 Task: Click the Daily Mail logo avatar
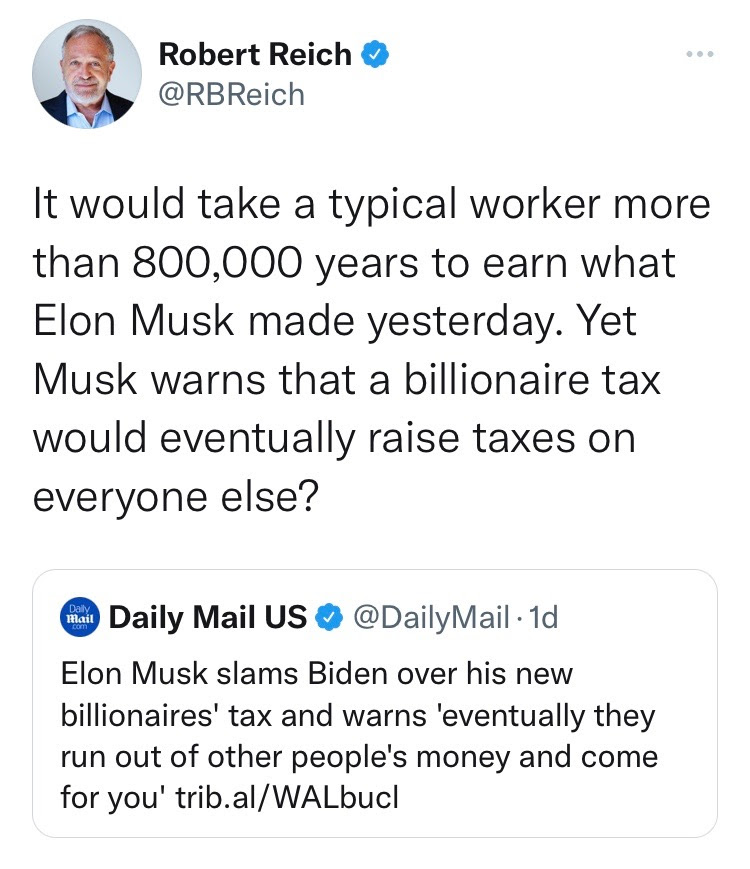click(78, 616)
